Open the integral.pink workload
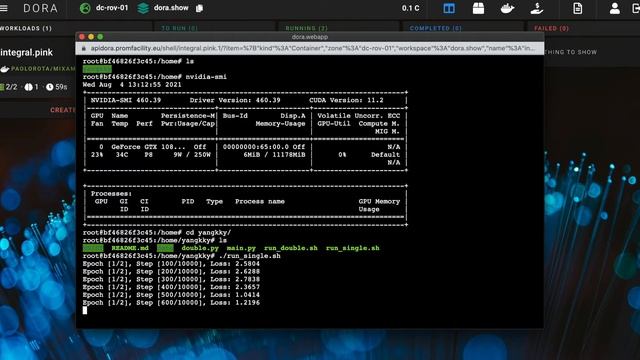Screen dimensions: 640x360 pos(27,52)
